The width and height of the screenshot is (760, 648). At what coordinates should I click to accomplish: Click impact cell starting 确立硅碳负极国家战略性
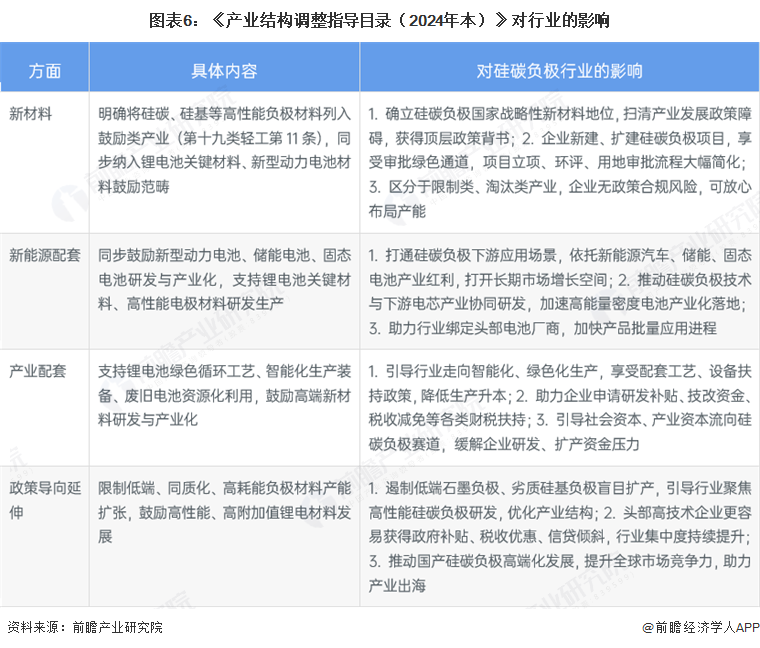(560, 162)
